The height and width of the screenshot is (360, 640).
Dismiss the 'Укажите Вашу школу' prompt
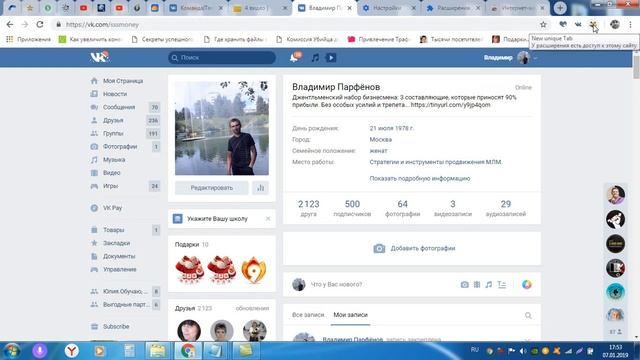click(268, 219)
